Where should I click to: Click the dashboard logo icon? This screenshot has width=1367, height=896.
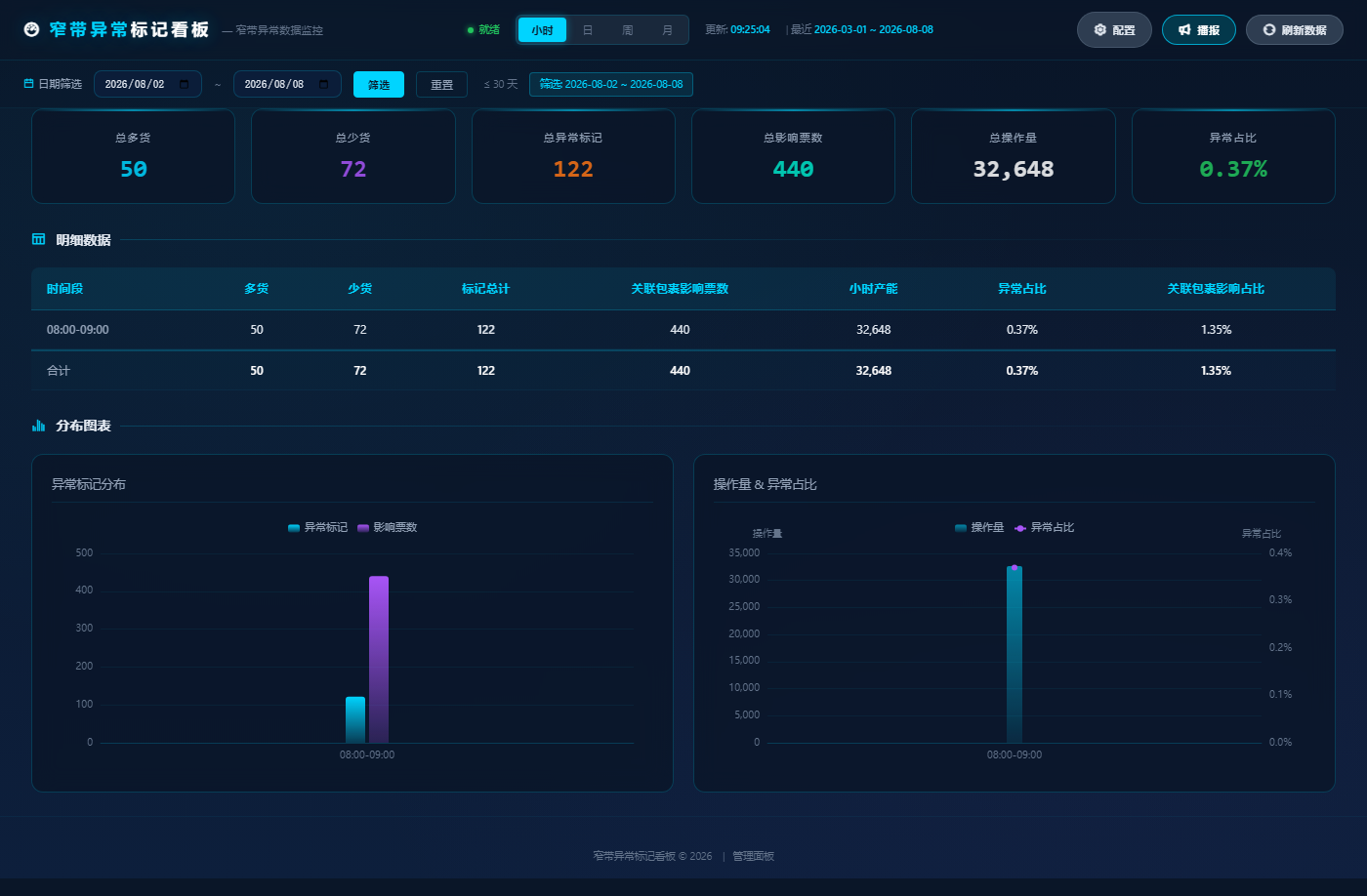[32, 30]
